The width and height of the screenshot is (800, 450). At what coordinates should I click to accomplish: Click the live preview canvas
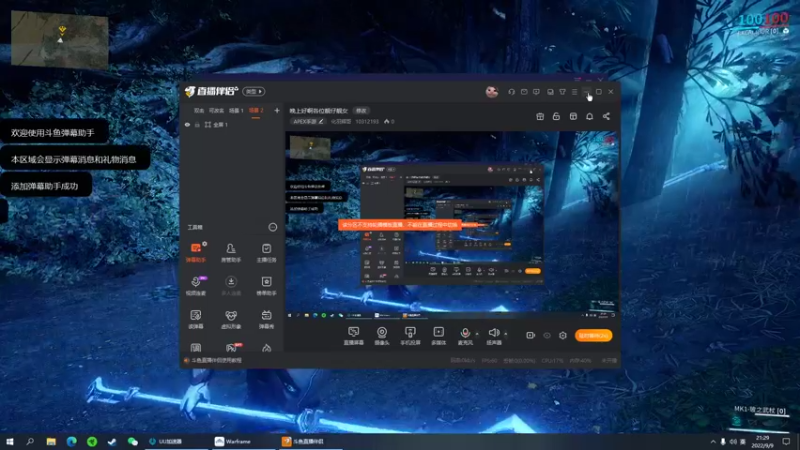pos(452,226)
